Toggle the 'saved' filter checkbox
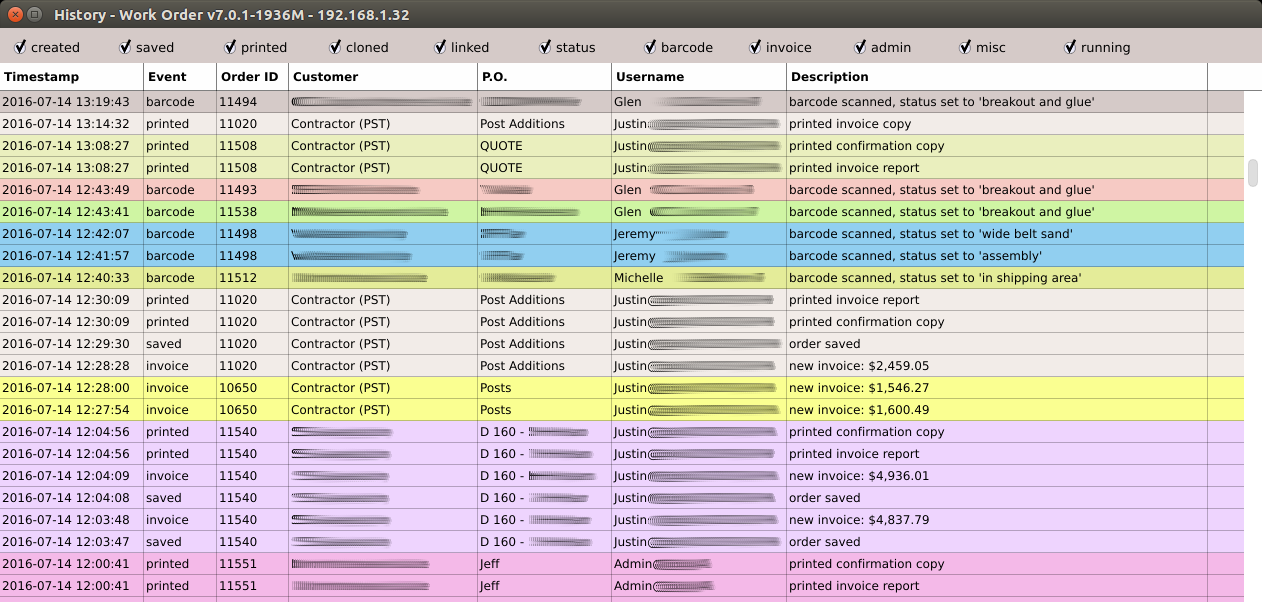This screenshot has width=1262, height=602. pos(126,47)
